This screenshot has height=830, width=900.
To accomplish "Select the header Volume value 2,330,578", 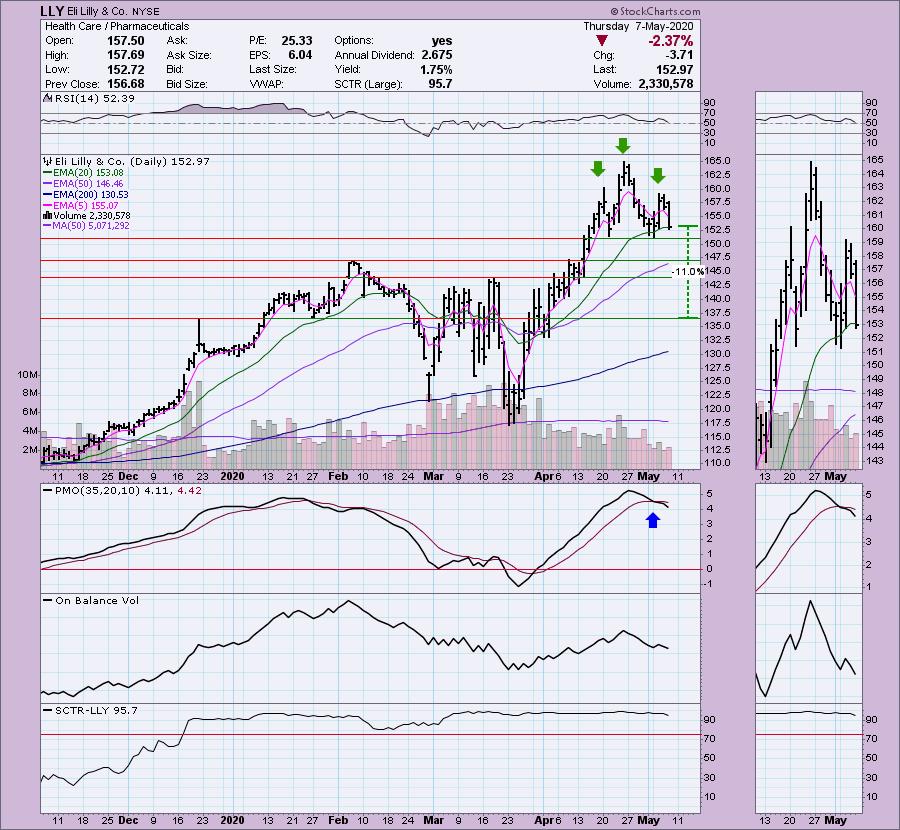I will (x=666, y=84).
